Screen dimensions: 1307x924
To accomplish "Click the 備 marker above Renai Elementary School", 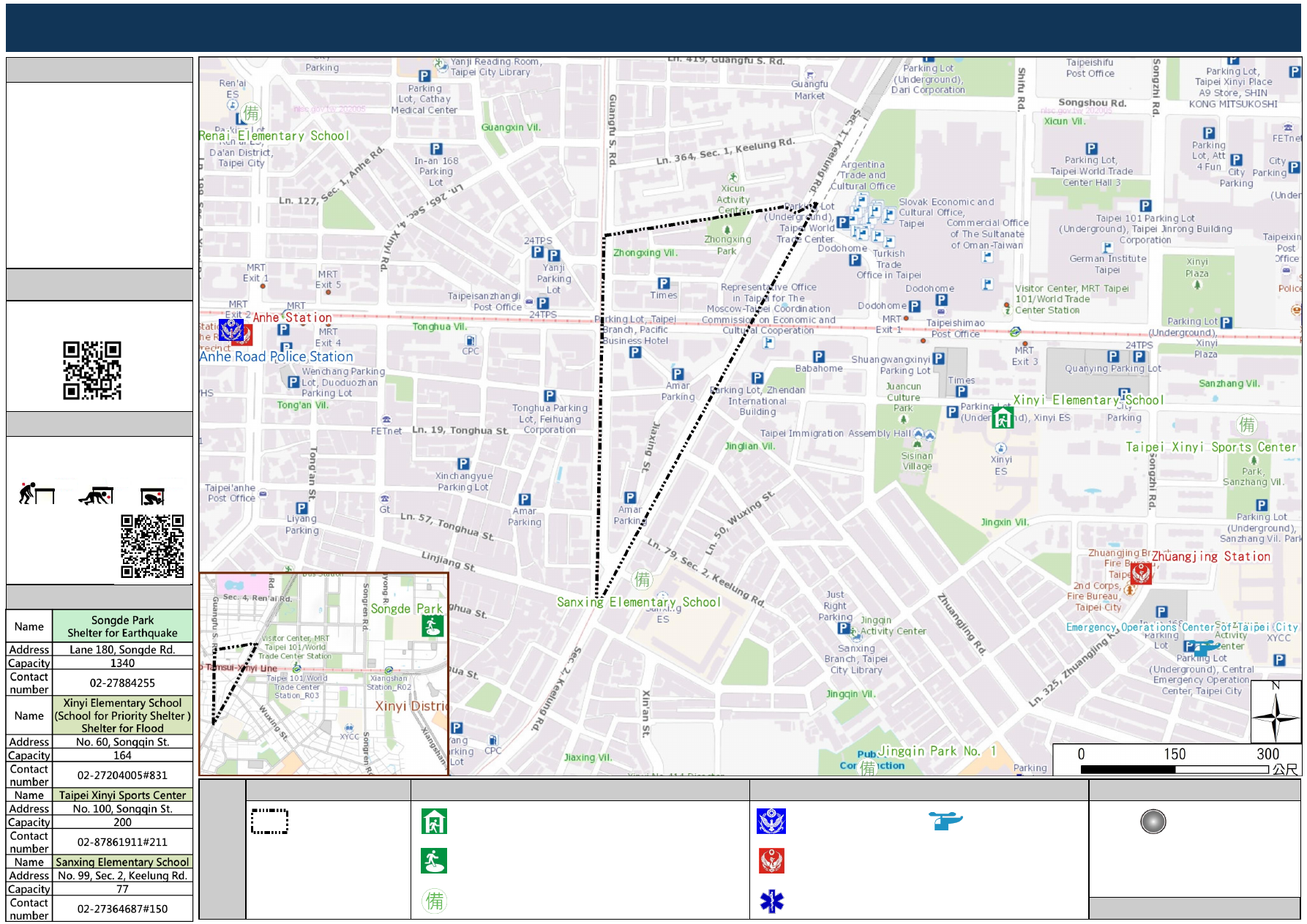I will 251,113.
